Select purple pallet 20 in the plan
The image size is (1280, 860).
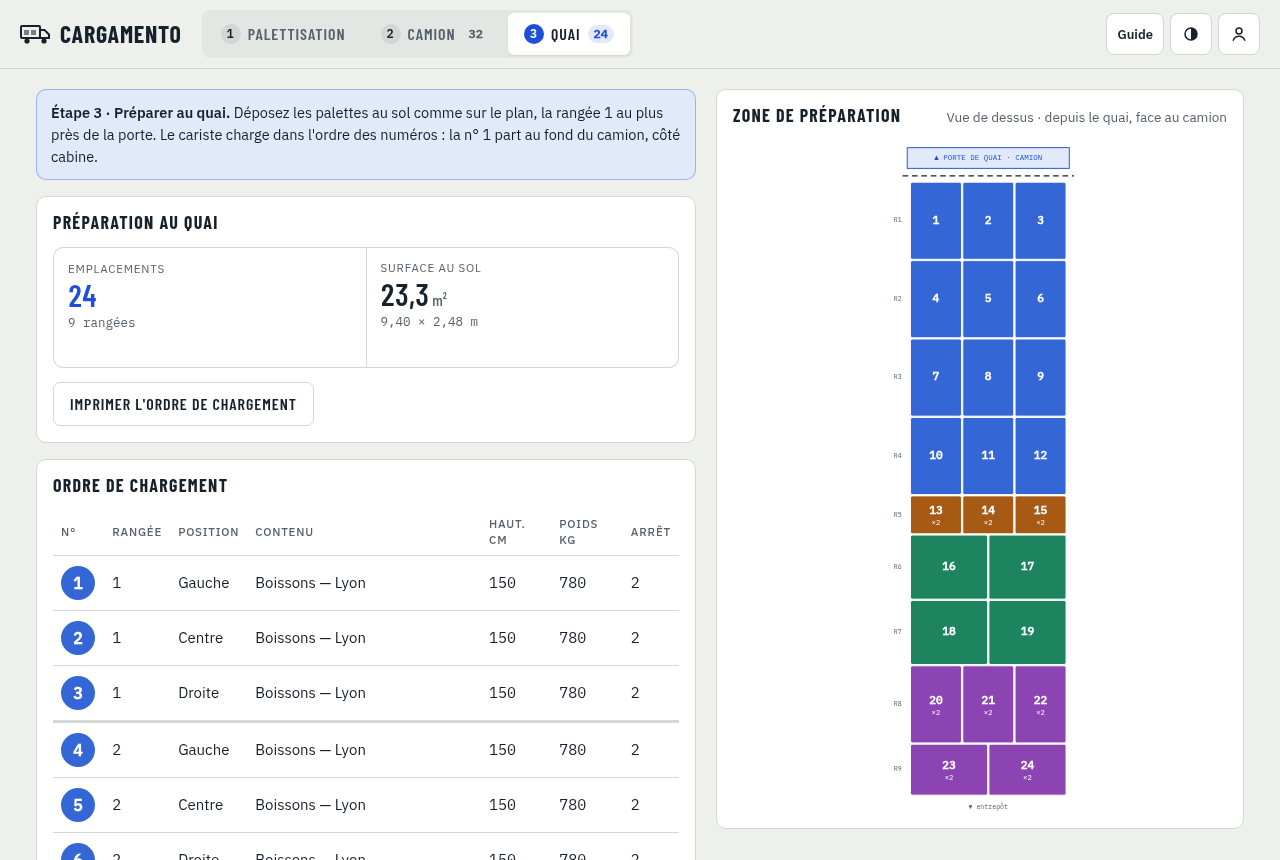pyautogui.click(x=936, y=704)
